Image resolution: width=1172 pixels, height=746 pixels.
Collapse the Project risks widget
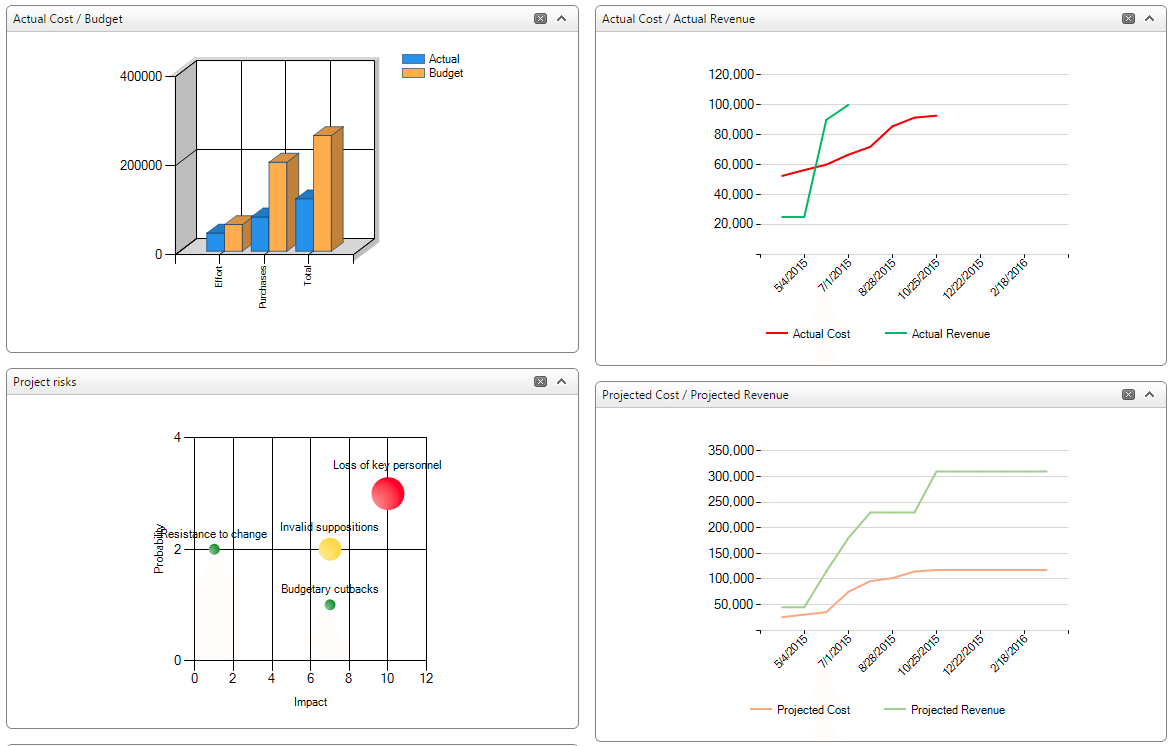click(561, 381)
